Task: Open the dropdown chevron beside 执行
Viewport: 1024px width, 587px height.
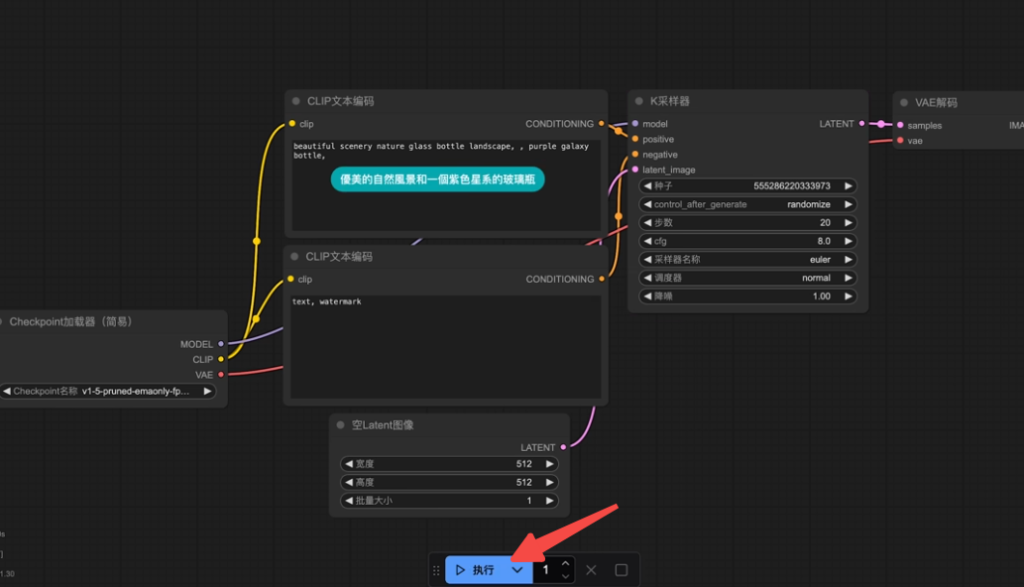Action: coord(517,570)
